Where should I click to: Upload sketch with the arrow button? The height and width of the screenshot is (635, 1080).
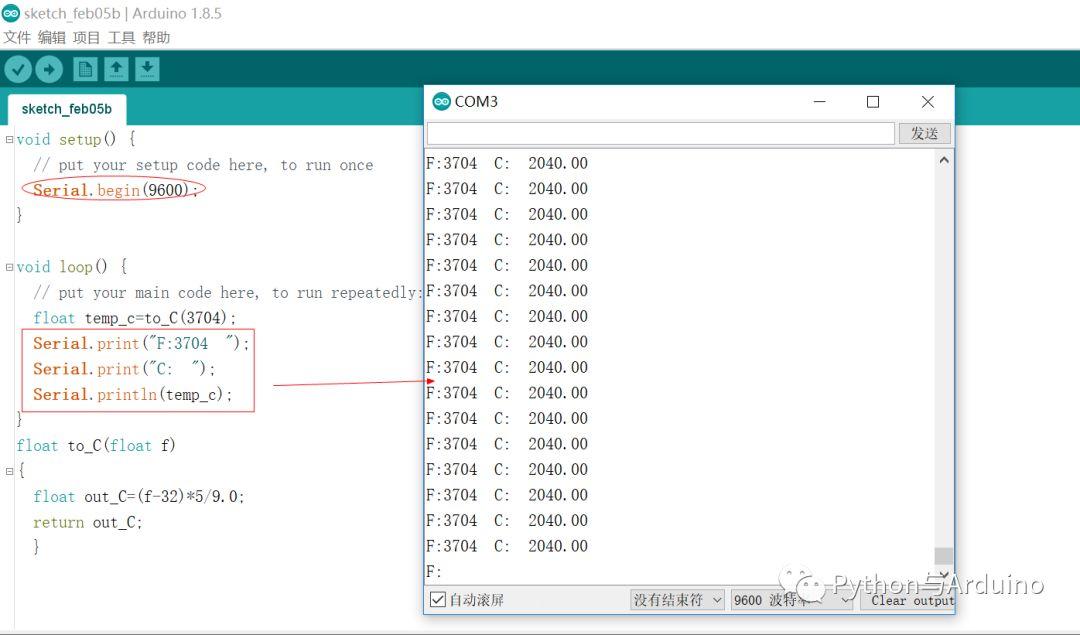pyautogui.click(x=49, y=69)
